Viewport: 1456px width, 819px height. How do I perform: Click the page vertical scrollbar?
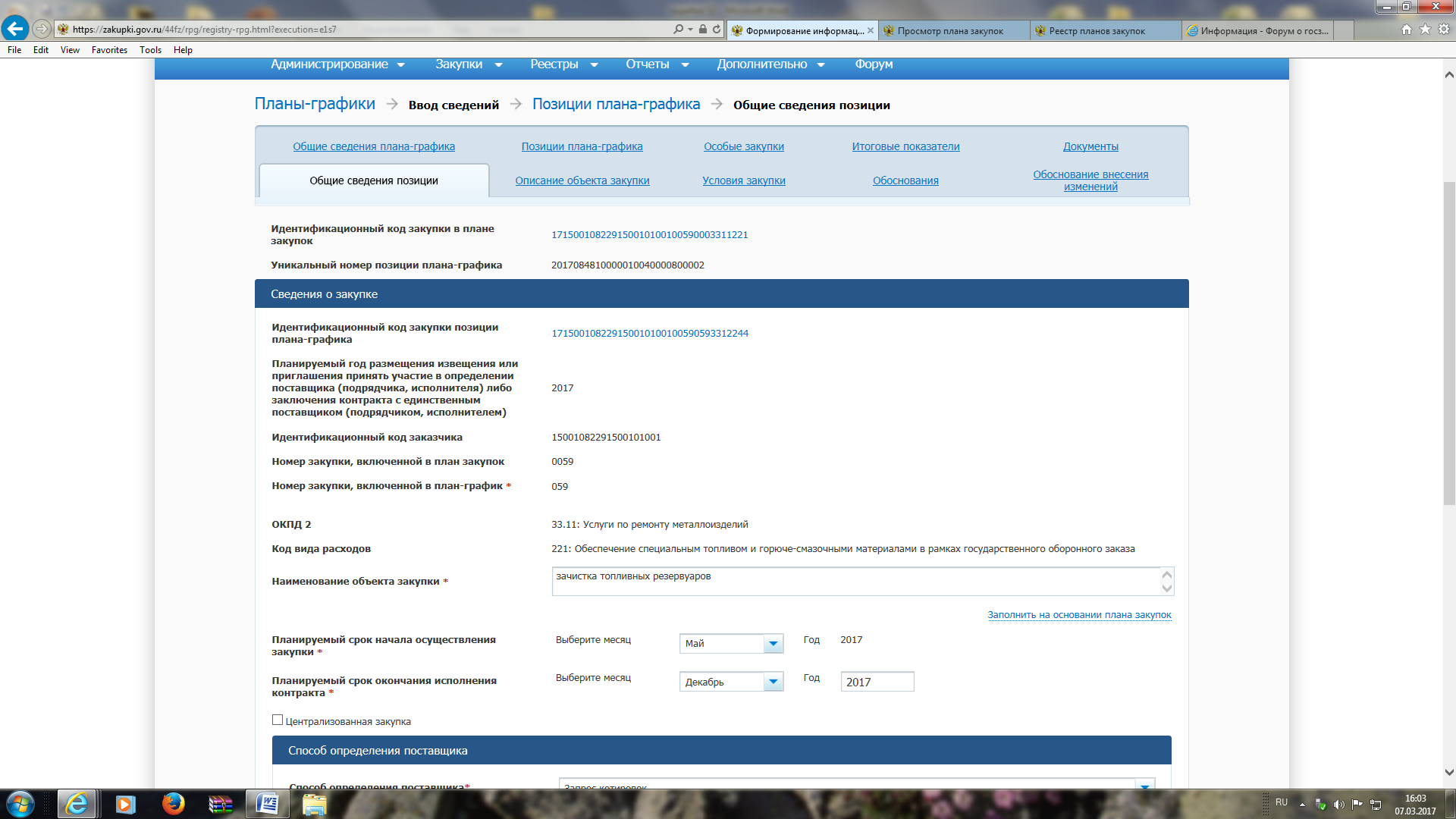(x=1449, y=341)
